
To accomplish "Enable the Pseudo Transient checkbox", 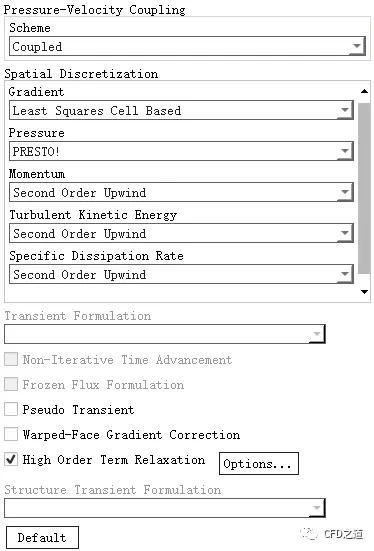I will coord(11,409).
